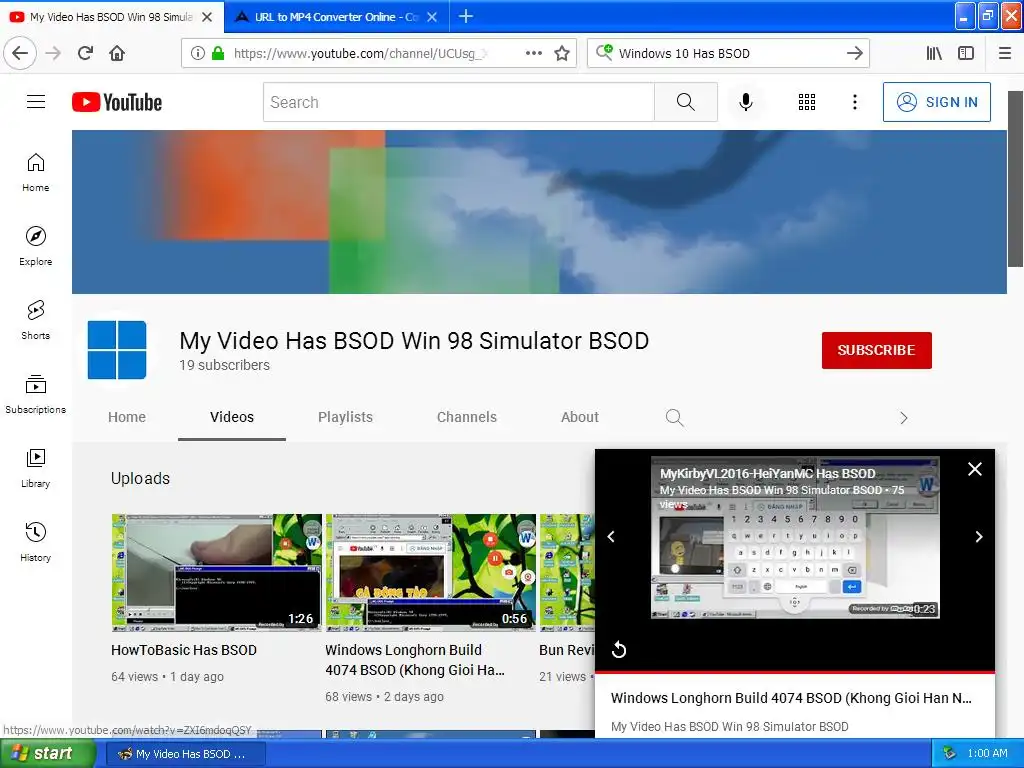Open Home in YouTube sidebar
The width and height of the screenshot is (1024, 768).
click(36, 172)
